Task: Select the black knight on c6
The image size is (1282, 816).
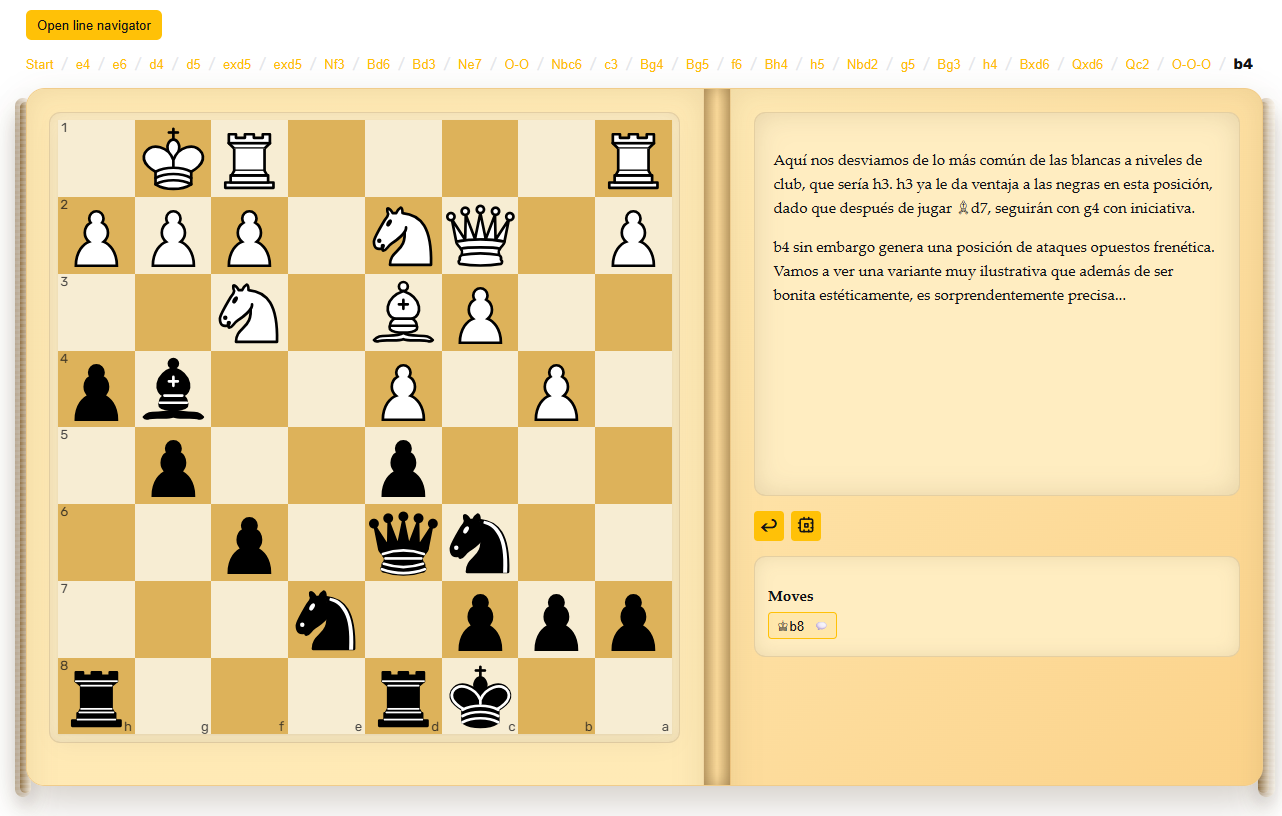Action: [x=480, y=542]
